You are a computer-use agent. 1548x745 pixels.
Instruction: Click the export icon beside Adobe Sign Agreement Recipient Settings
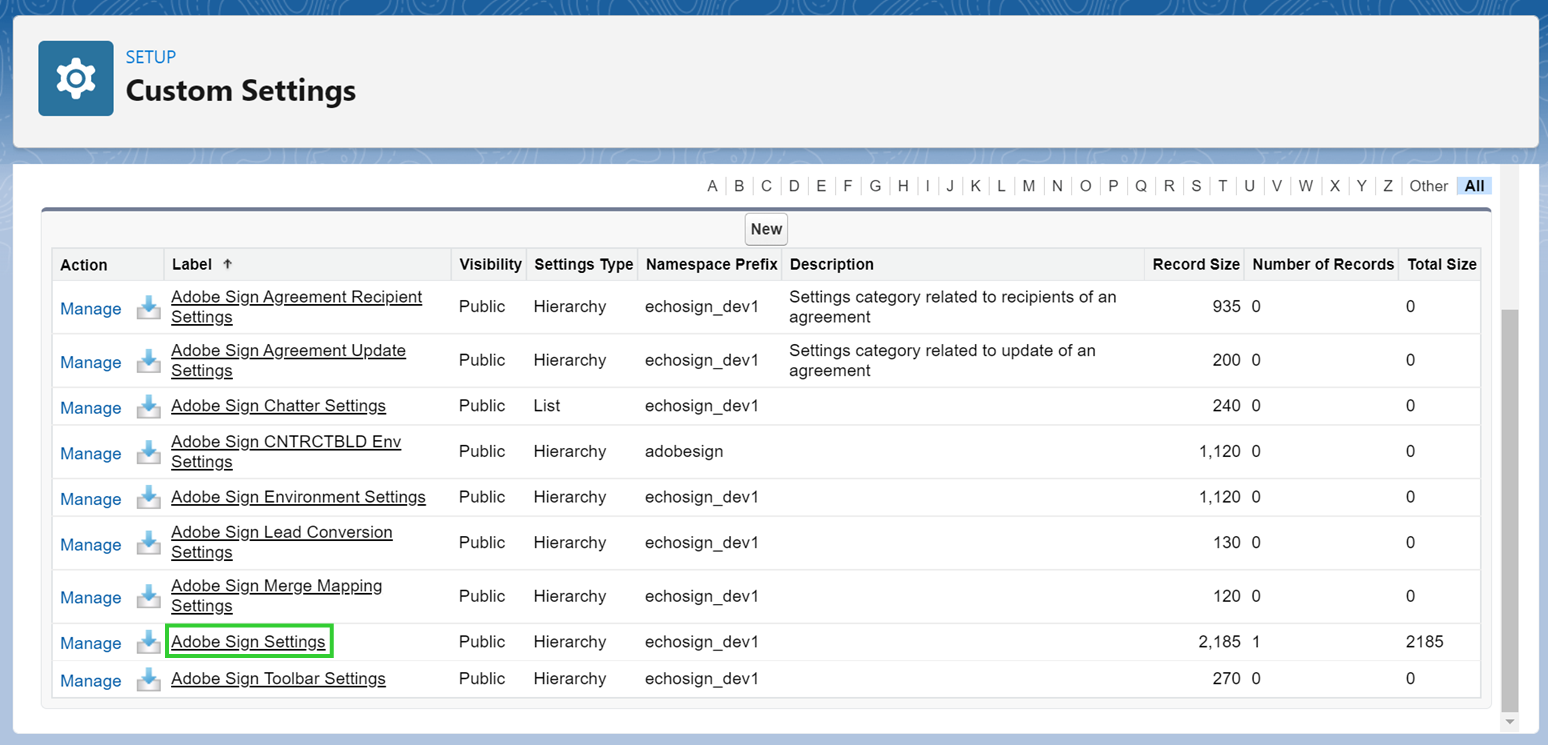click(148, 309)
